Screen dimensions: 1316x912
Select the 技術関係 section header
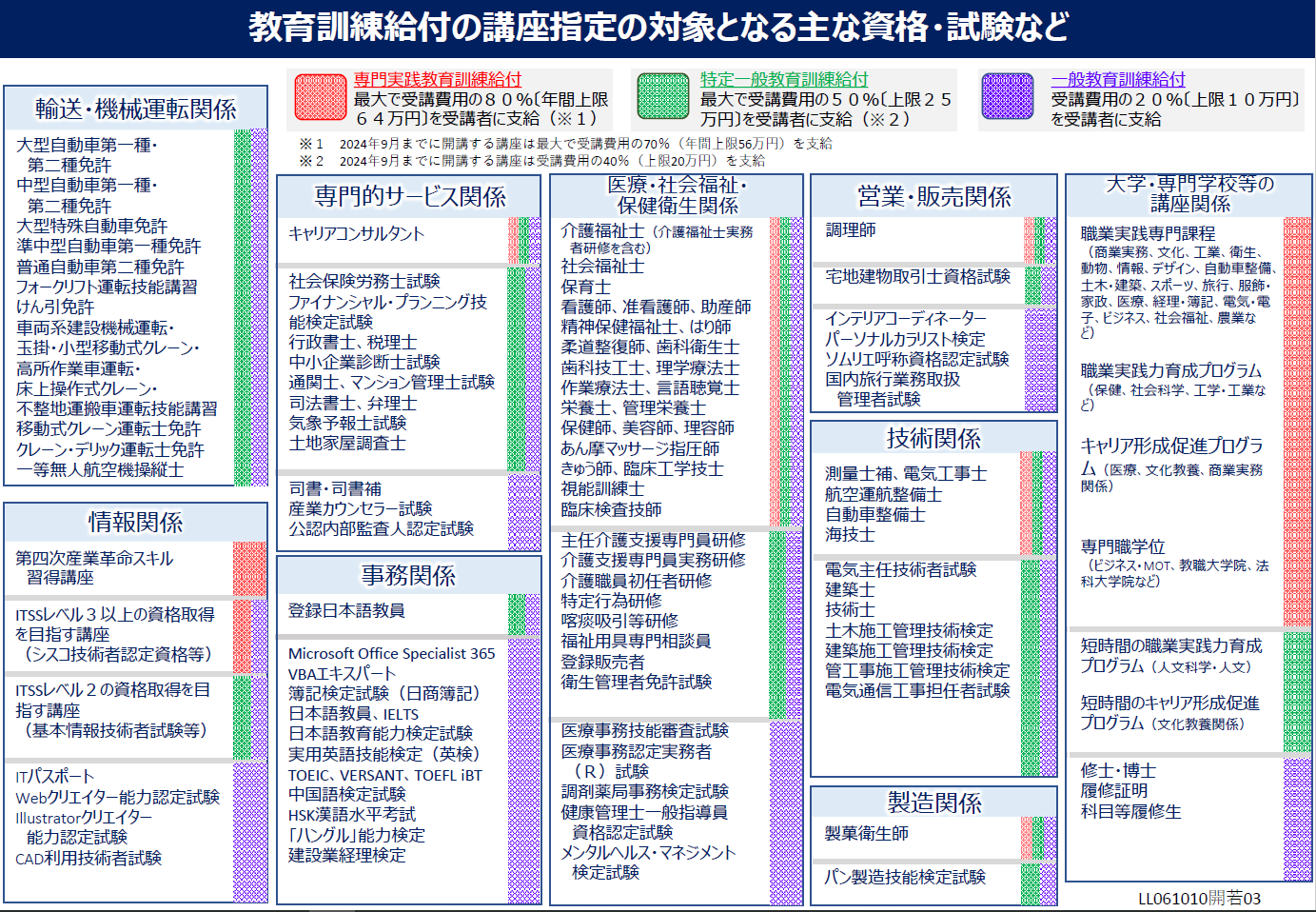pos(933,438)
